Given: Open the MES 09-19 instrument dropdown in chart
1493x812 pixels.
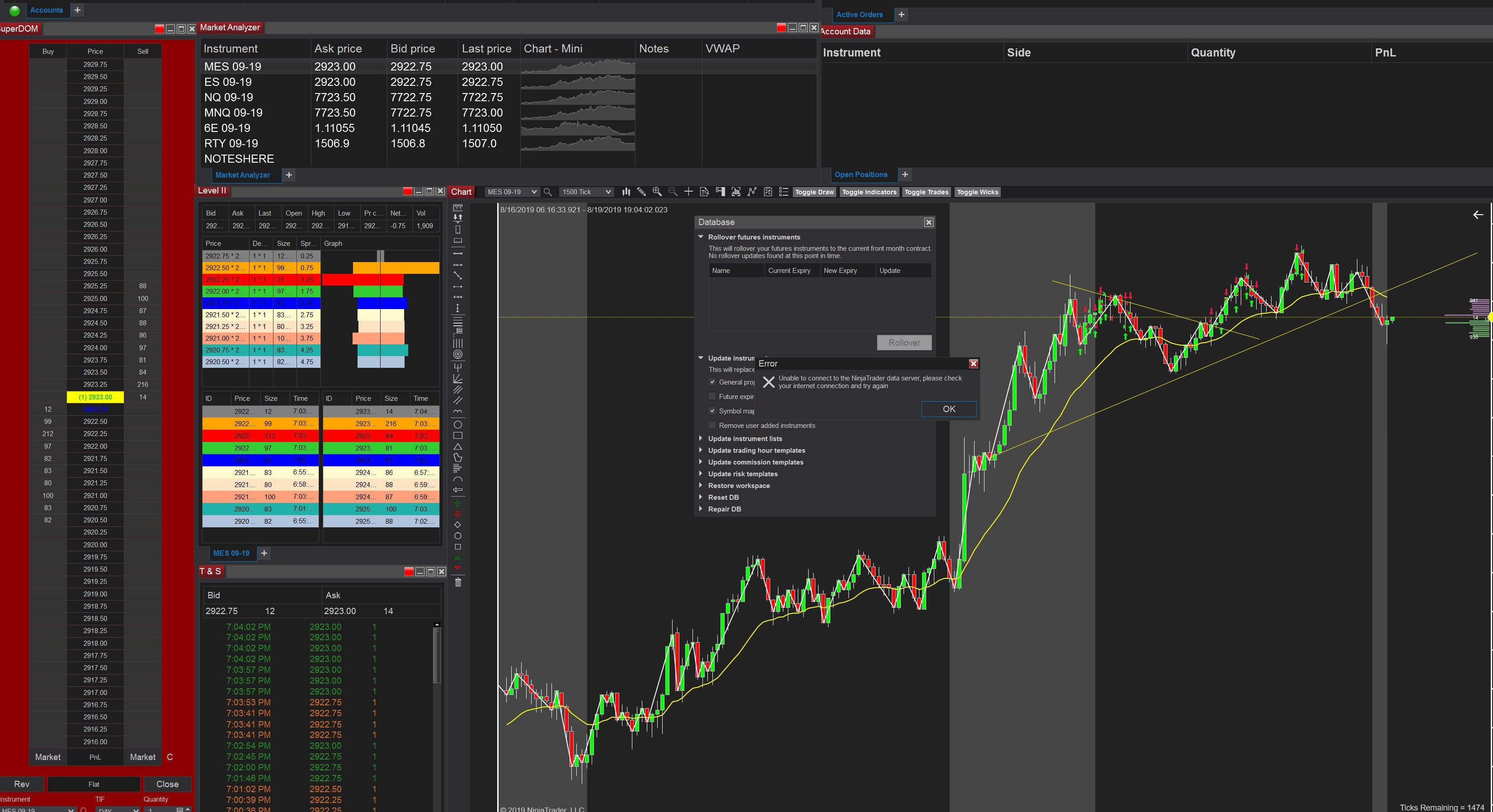Looking at the screenshot, I should tap(512, 192).
